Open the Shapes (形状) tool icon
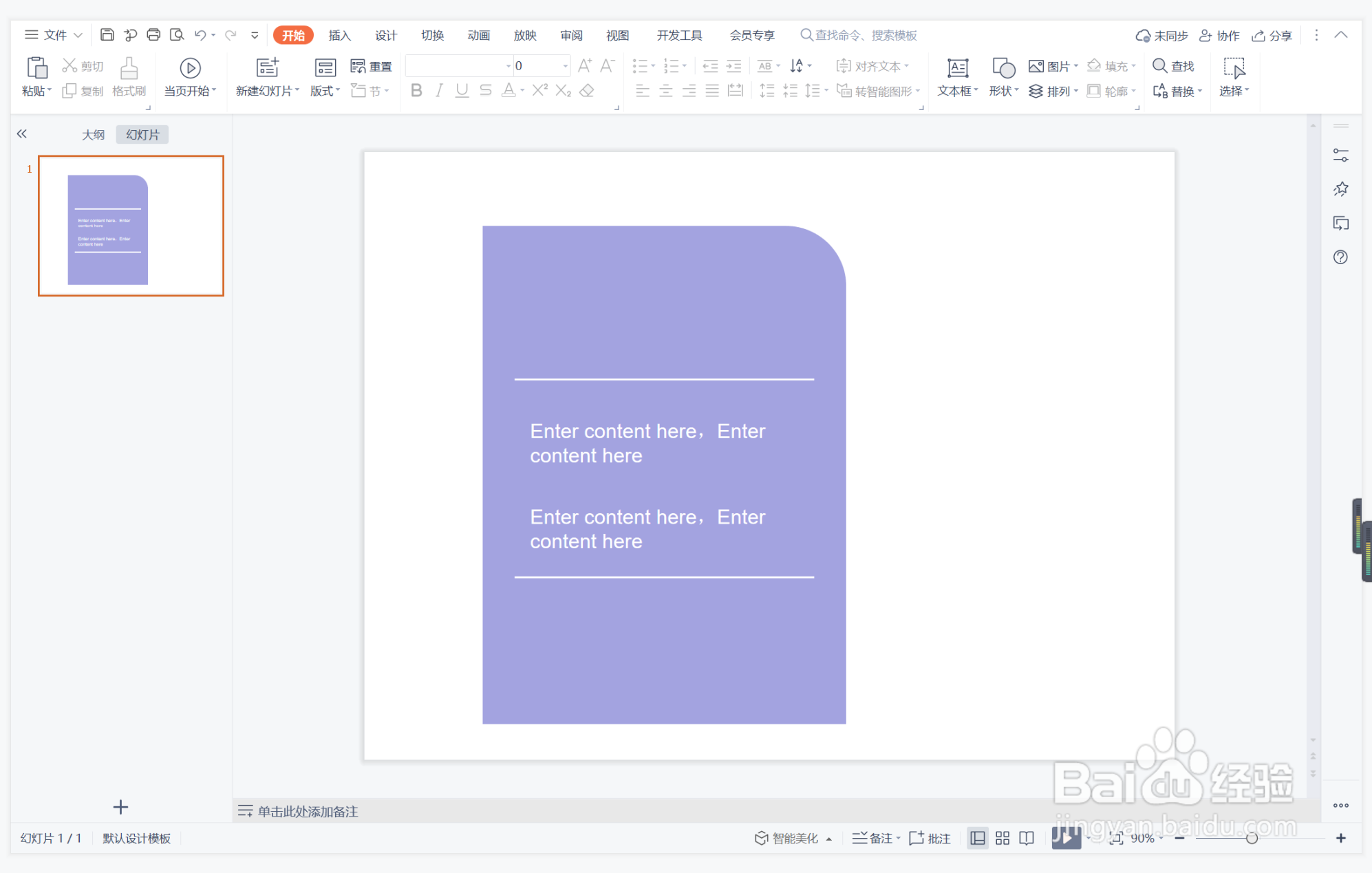 [x=1003, y=68]
